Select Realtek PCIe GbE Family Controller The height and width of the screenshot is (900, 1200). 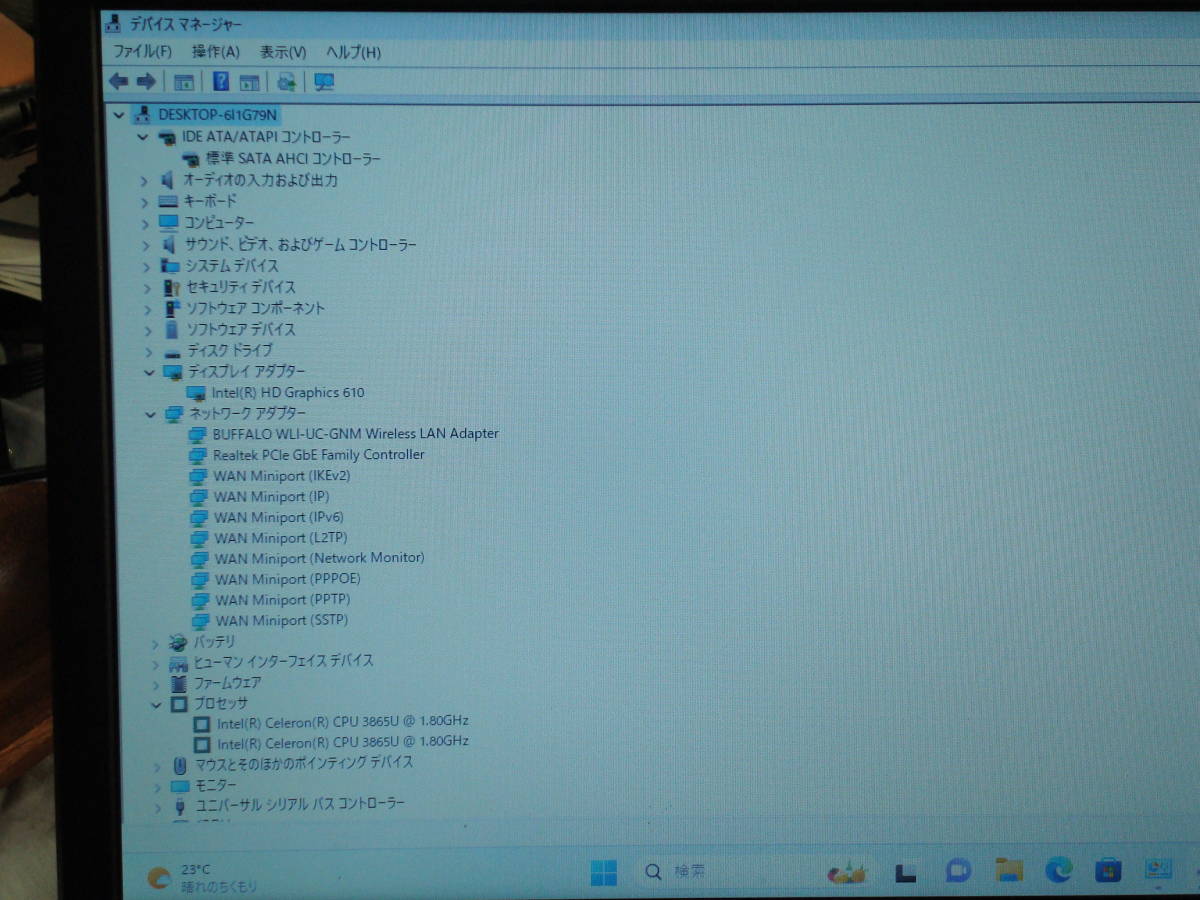[x=318, y=455]
